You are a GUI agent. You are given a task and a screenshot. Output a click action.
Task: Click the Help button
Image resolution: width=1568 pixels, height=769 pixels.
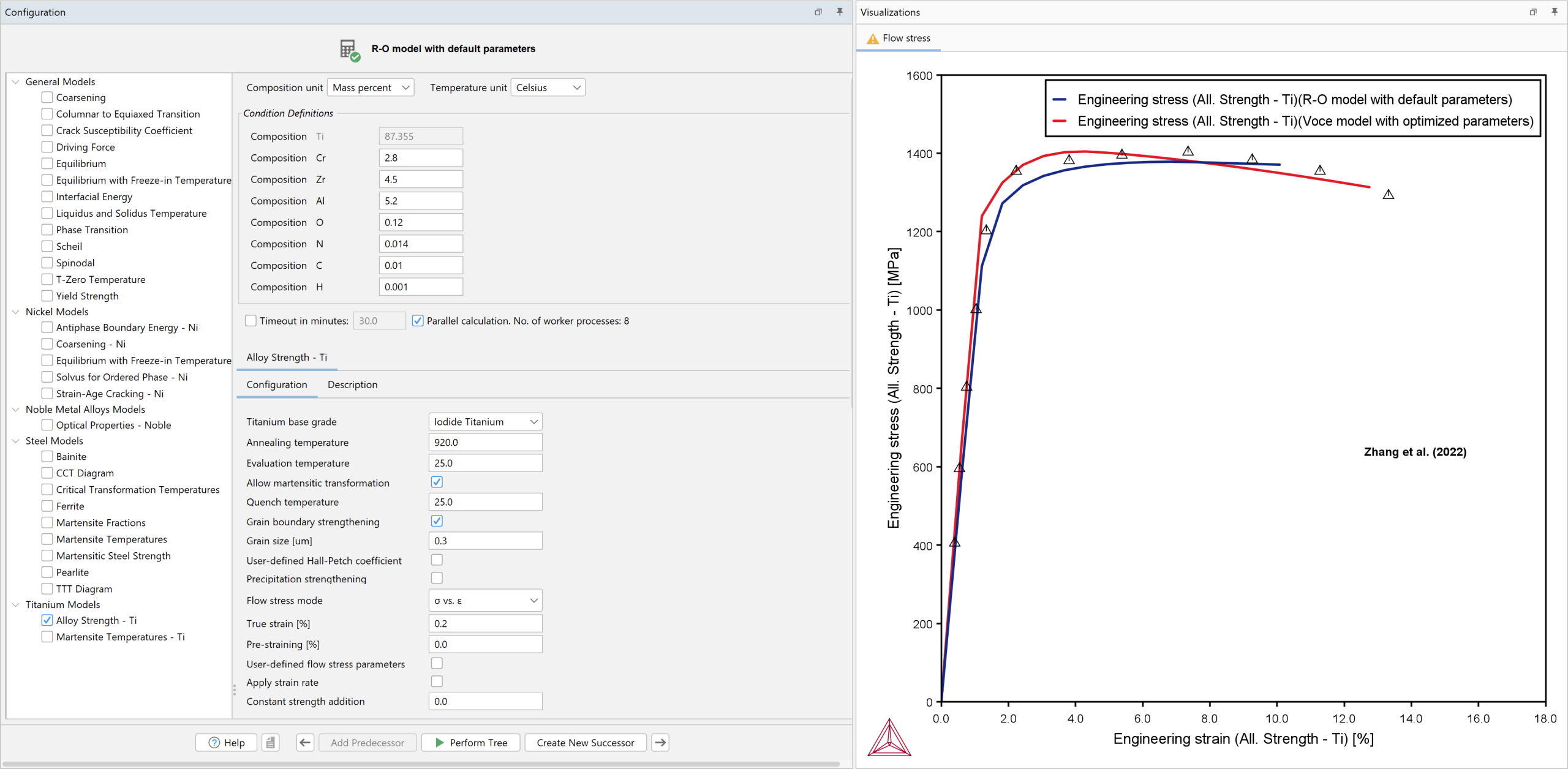226,743
